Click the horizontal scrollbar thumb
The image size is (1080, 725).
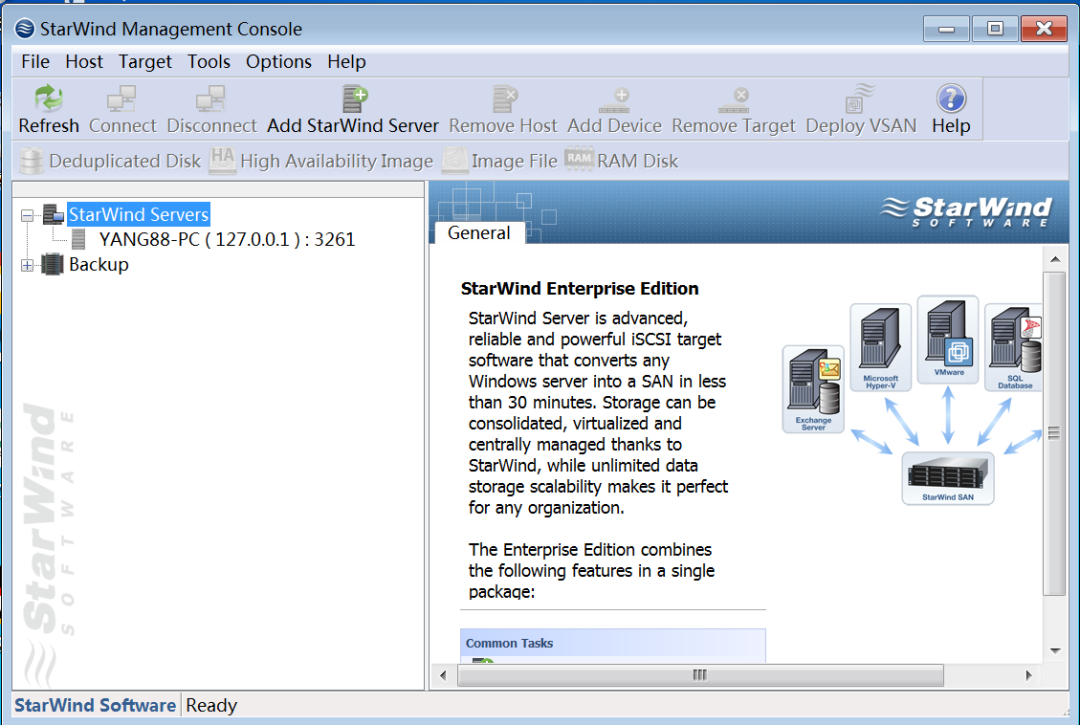700,675
